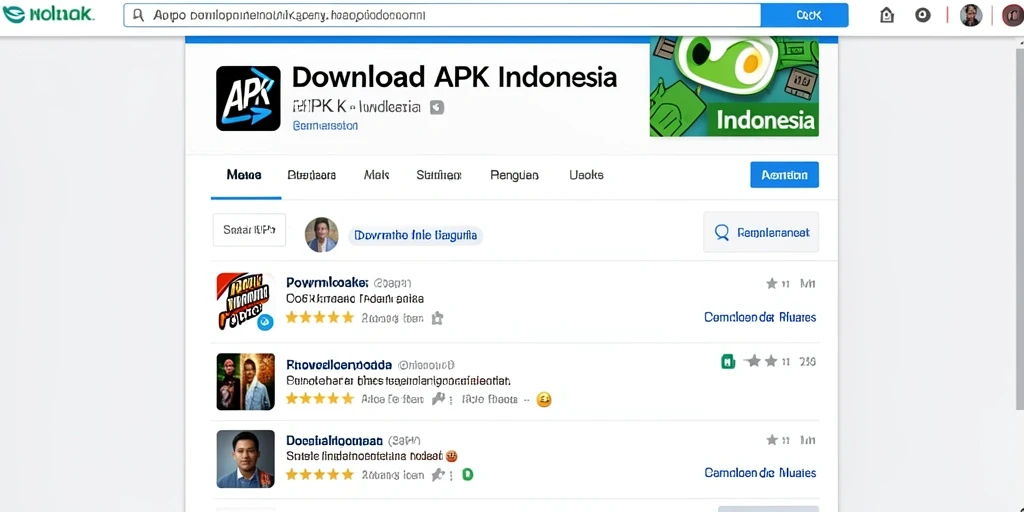Viewport: 1024px width, 512px height.
Task: Click the green D badge in Doesalrdoomeat row
Action: (468, 475)
